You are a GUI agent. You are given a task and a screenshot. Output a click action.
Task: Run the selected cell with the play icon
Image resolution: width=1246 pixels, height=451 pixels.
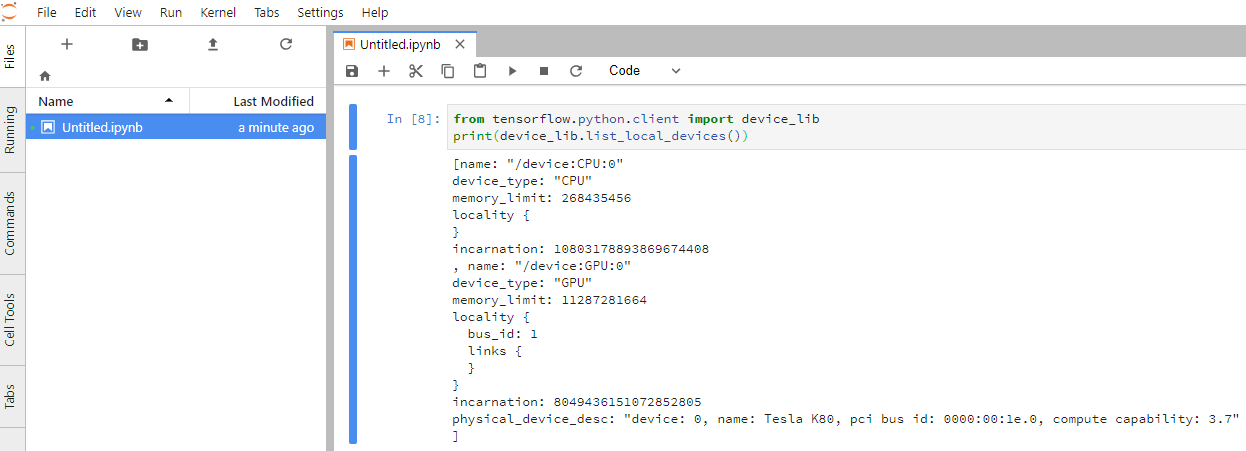(512, 71)
